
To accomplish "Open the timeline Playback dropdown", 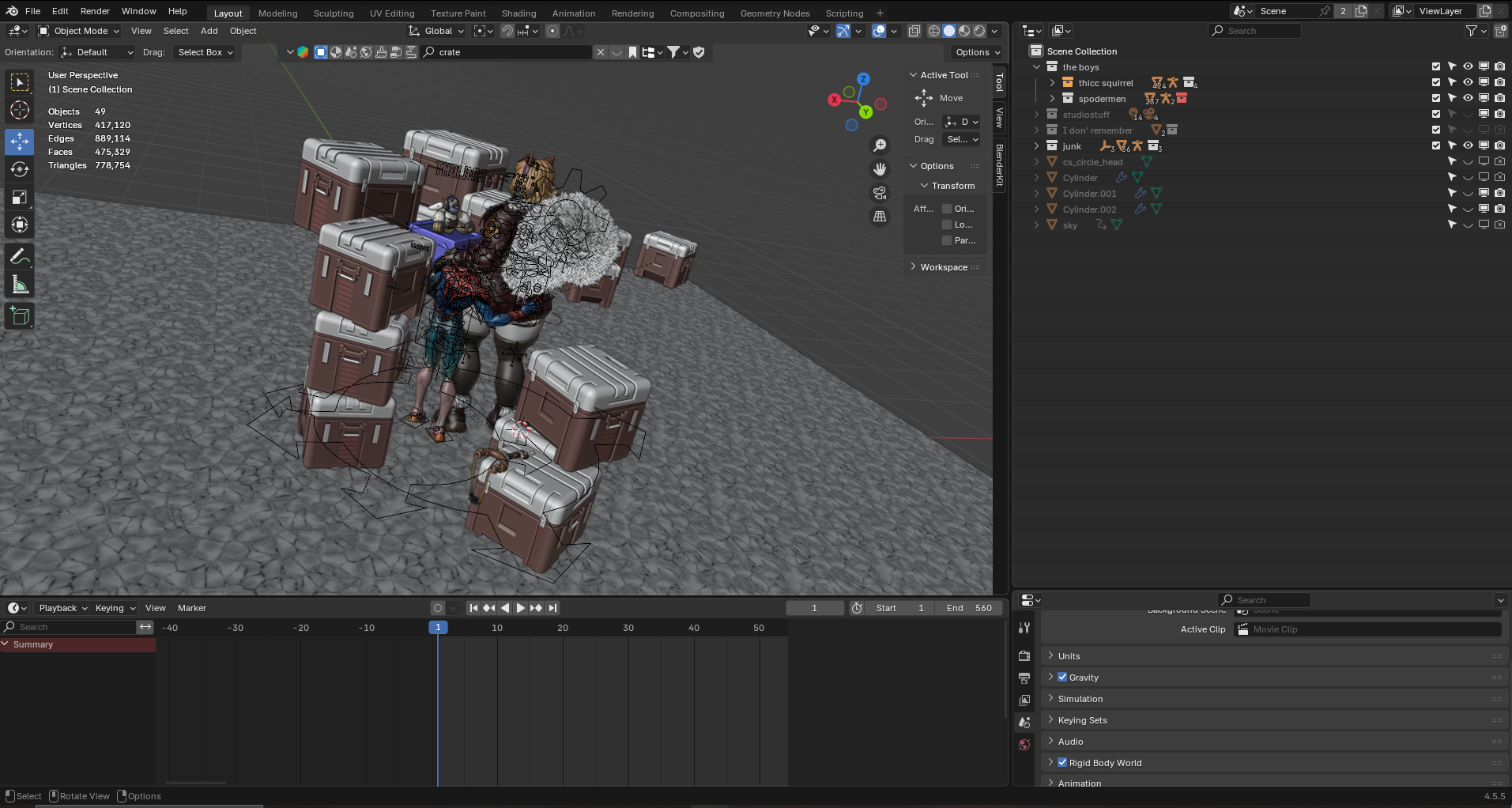I will pyautogui.click(x=63, y=608).
